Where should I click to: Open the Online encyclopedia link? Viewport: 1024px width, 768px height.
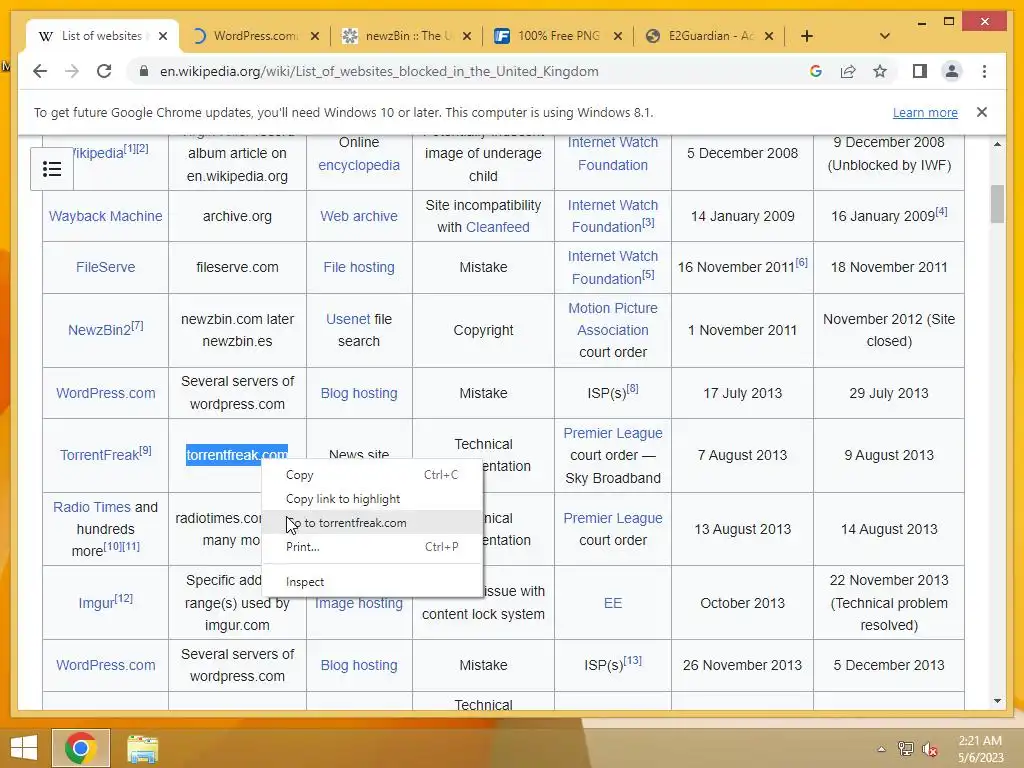point(359,165)
